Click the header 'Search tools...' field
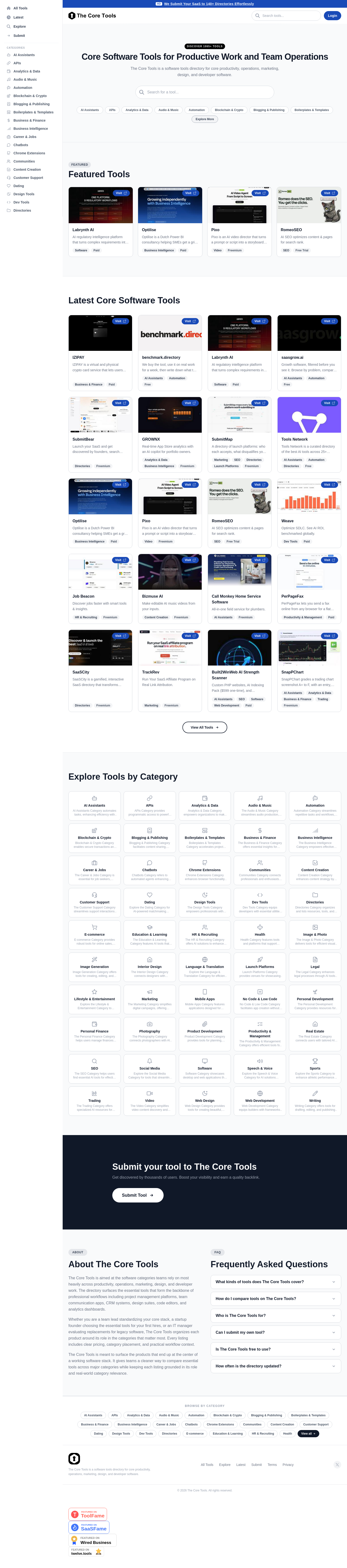This screenshot has width=347, height=1568. click(x=286, y=16)
